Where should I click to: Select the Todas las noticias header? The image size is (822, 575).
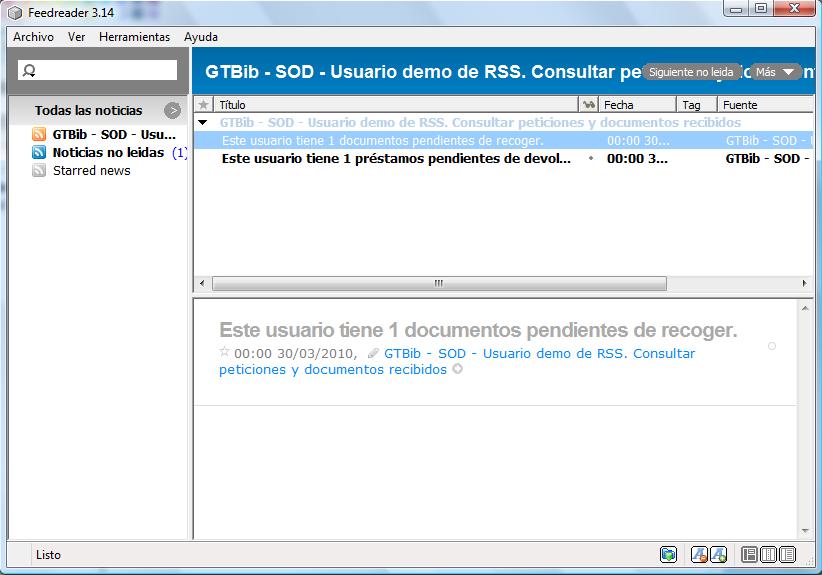click(89, 110)
